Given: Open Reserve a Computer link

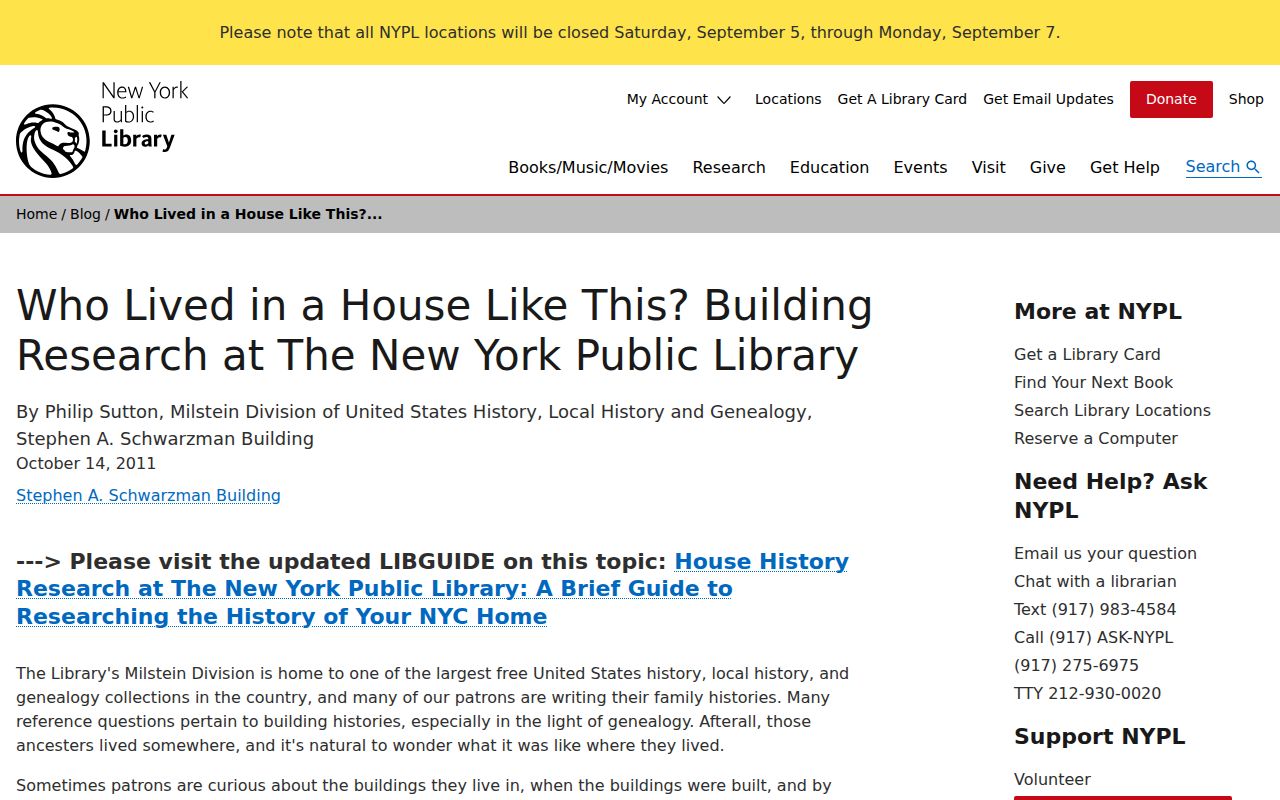Looking at the screenshot, I should pyautogui.click(x=1096, y=438).
